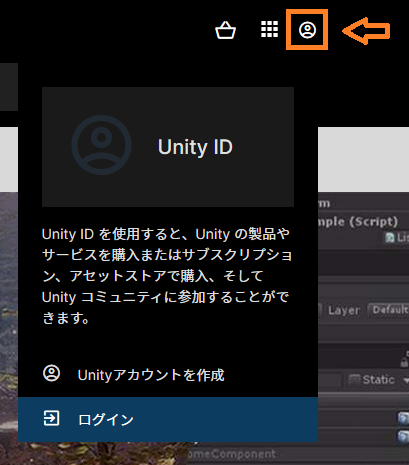Open the Default layer dropdown in inspector
The height and width of the screenshot is (465, 409).
(x=388, y=310)
